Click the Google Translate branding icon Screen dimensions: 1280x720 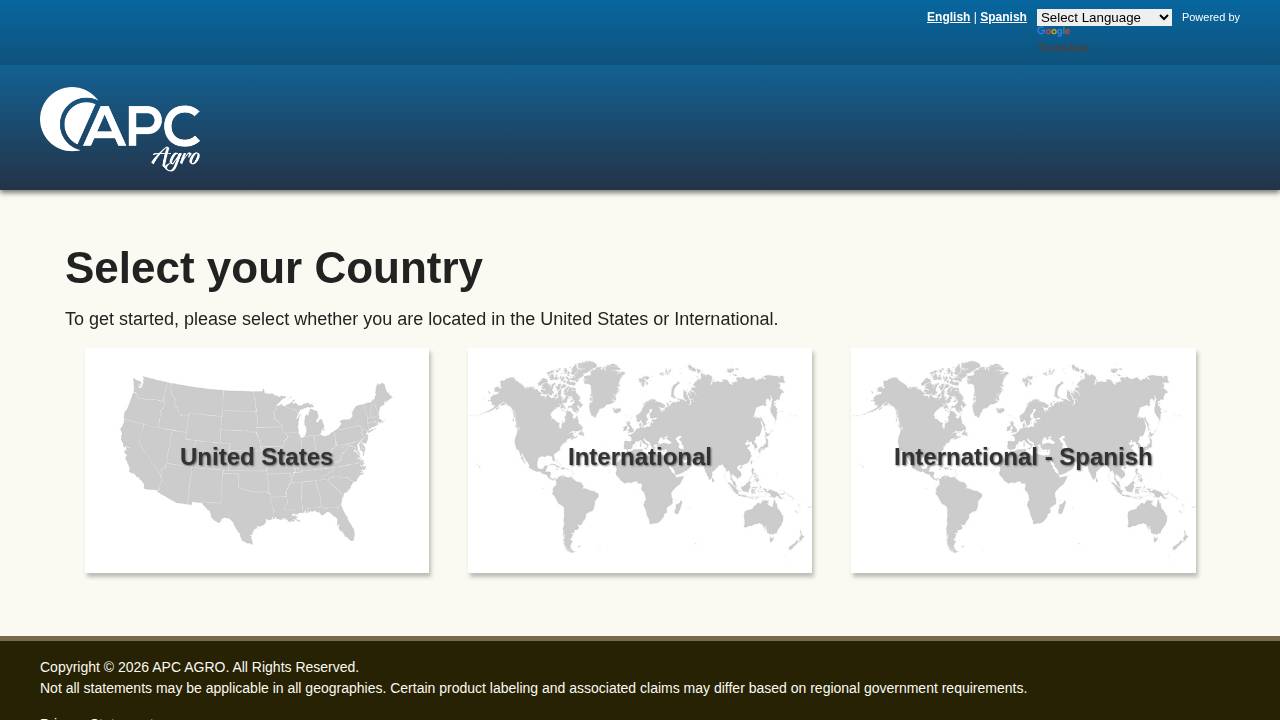point(1053,31)
